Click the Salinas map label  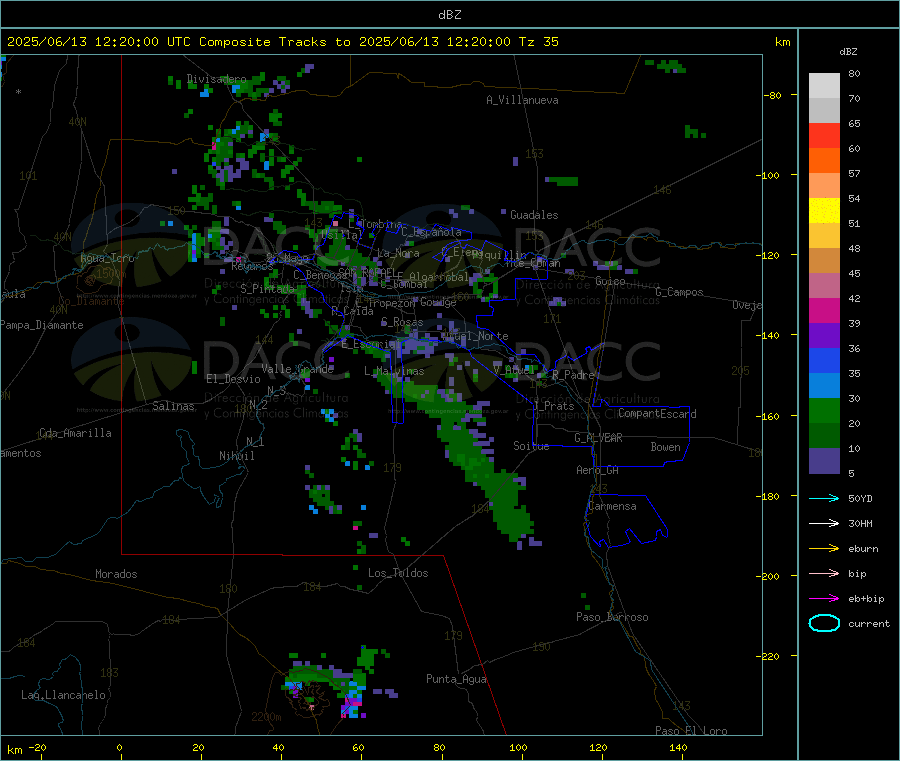[173, 406]
